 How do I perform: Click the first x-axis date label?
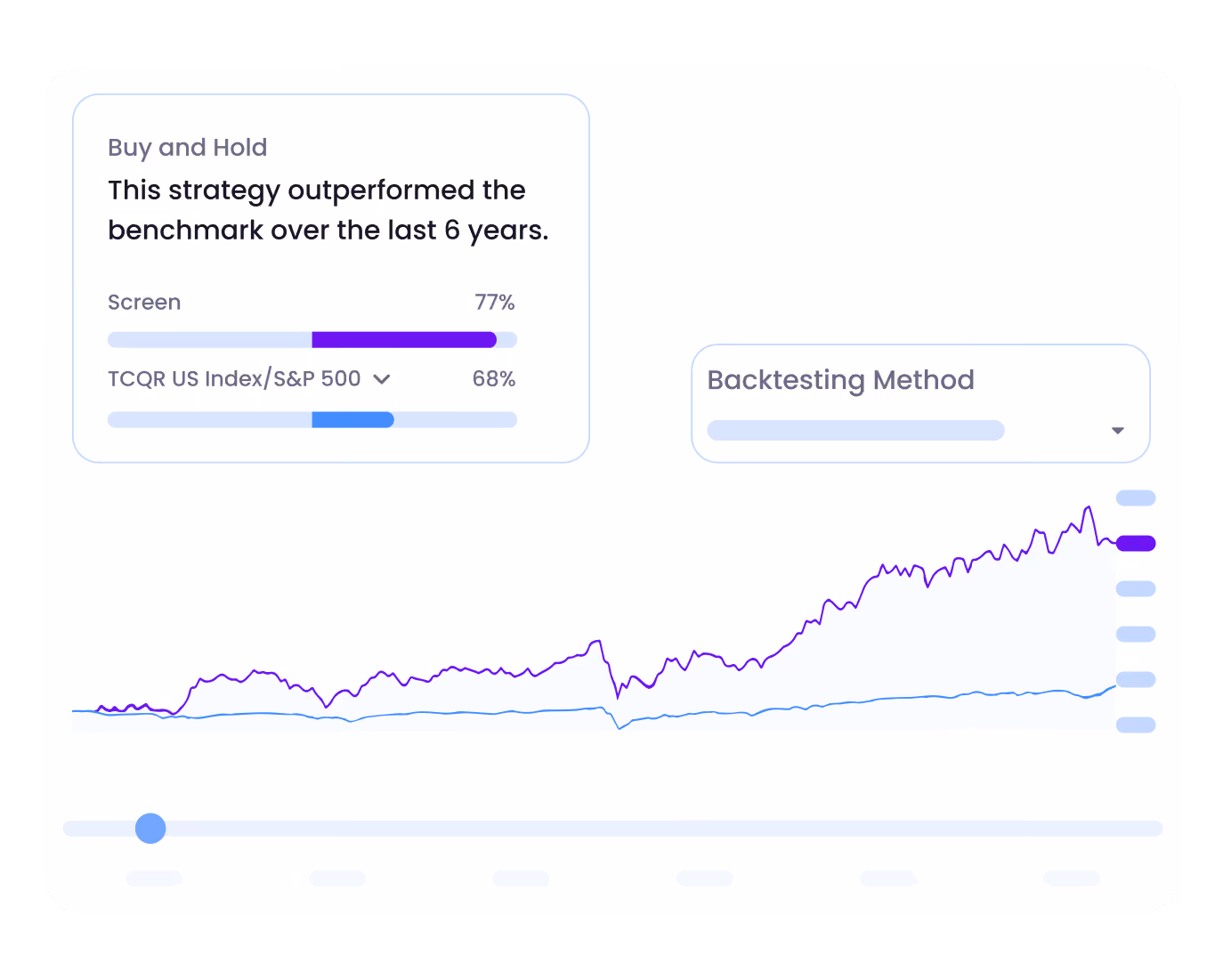(154, 879)
